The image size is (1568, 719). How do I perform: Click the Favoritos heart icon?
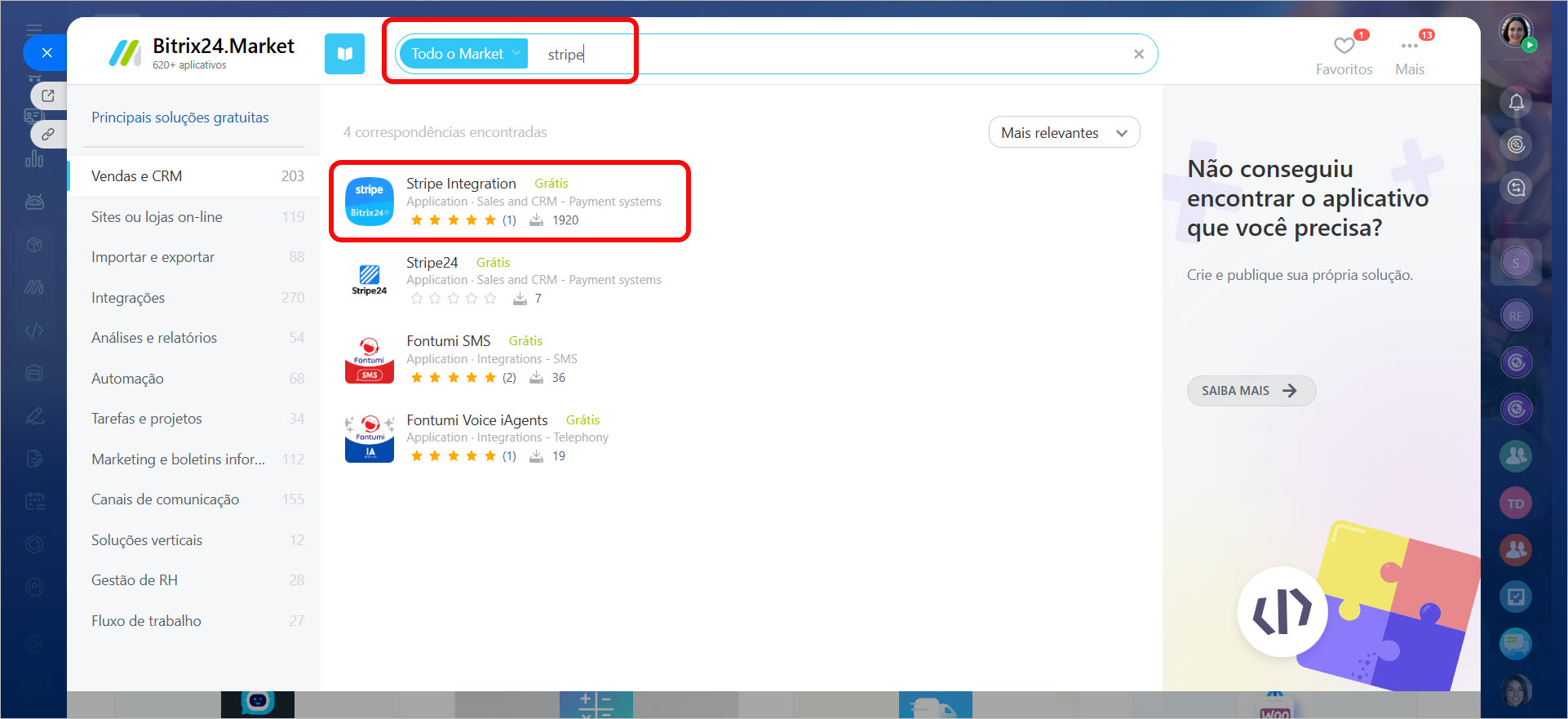(x=1344, y=46)
